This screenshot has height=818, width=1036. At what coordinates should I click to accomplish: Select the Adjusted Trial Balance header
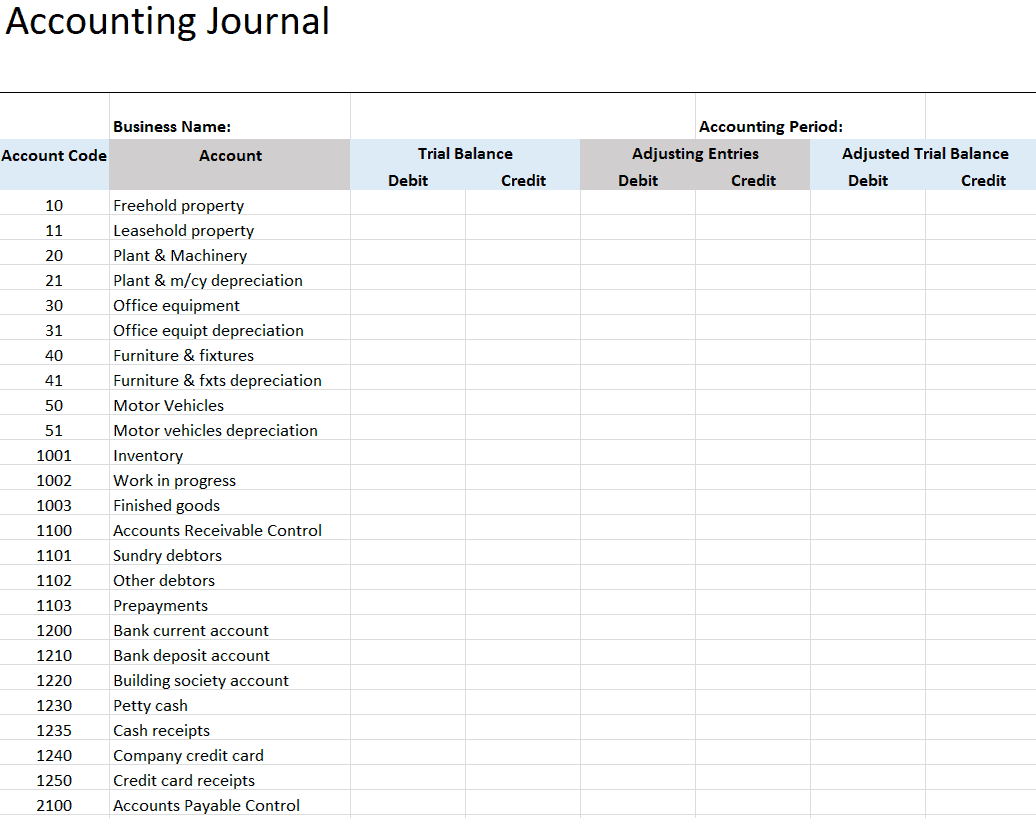(x=924, y=153)
